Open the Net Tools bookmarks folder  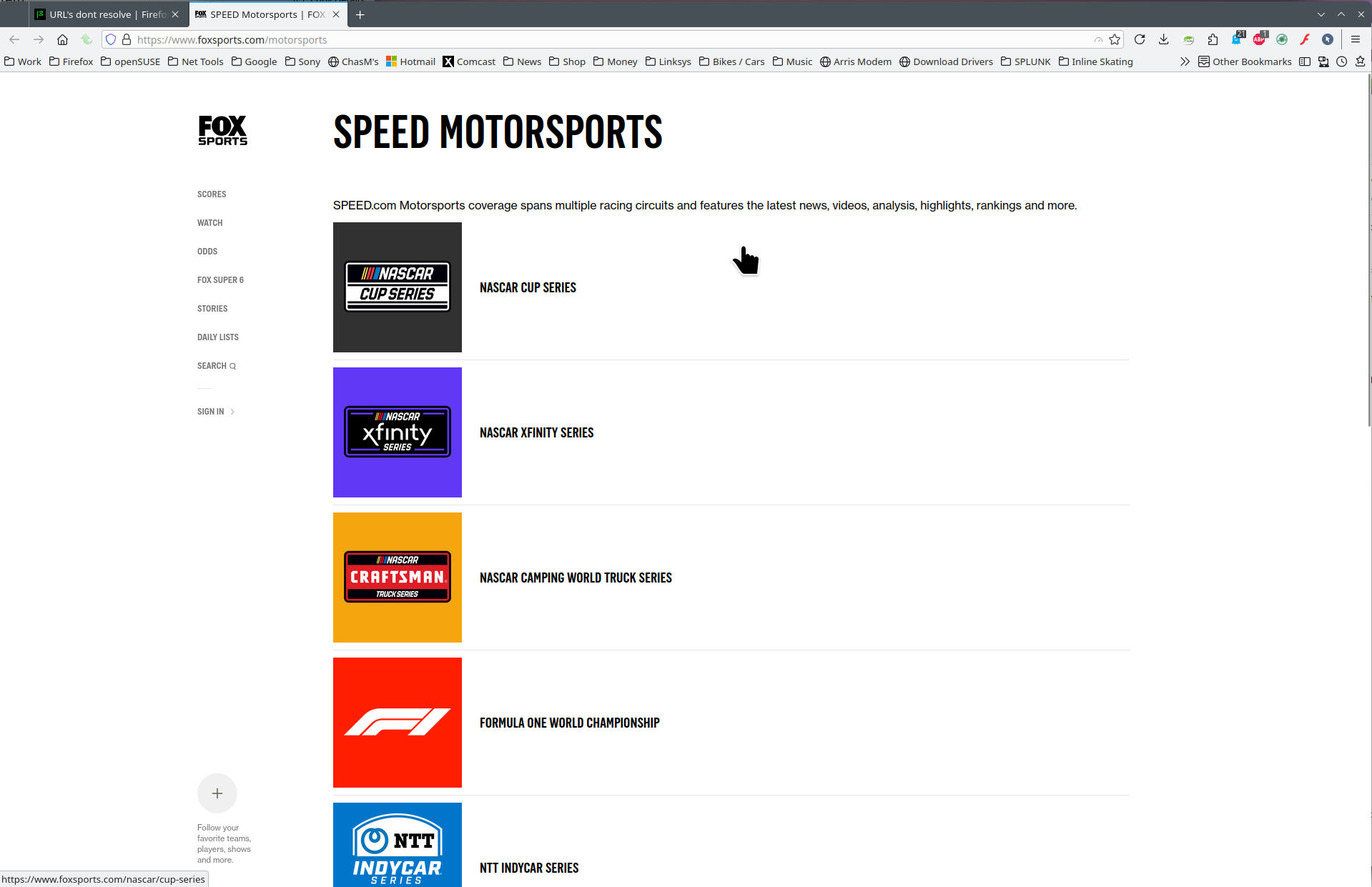pos(196,62)
